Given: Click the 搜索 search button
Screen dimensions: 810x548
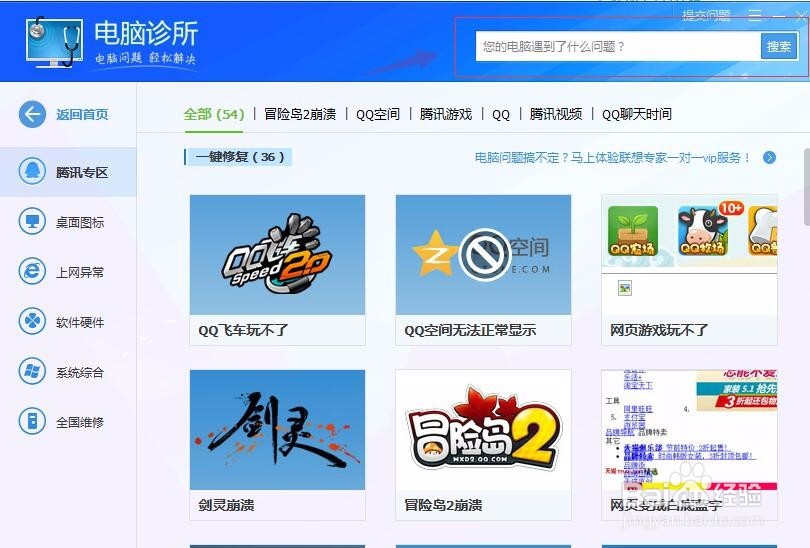Looking at the screenshot, I should tap(779, 46).
